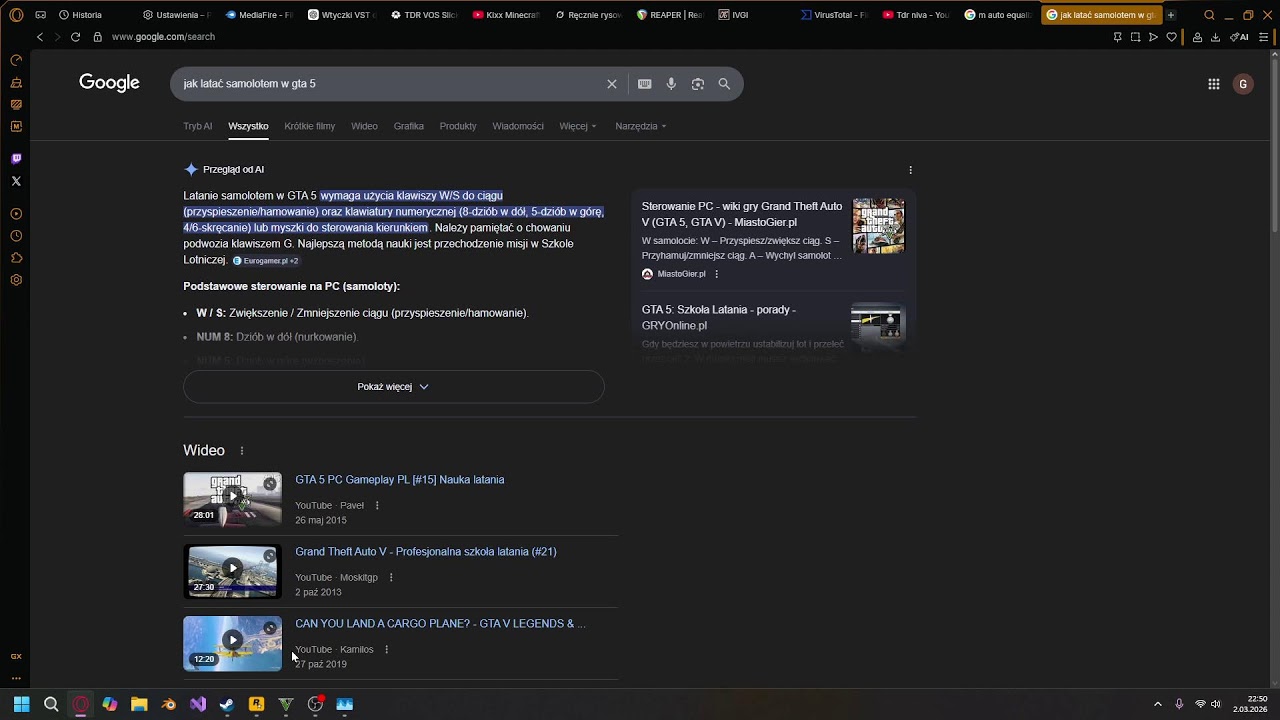Switch to Krótkie filmy results
This screenshot has height=720, width=1280.
pyautogui.click(x=310, y=126)
